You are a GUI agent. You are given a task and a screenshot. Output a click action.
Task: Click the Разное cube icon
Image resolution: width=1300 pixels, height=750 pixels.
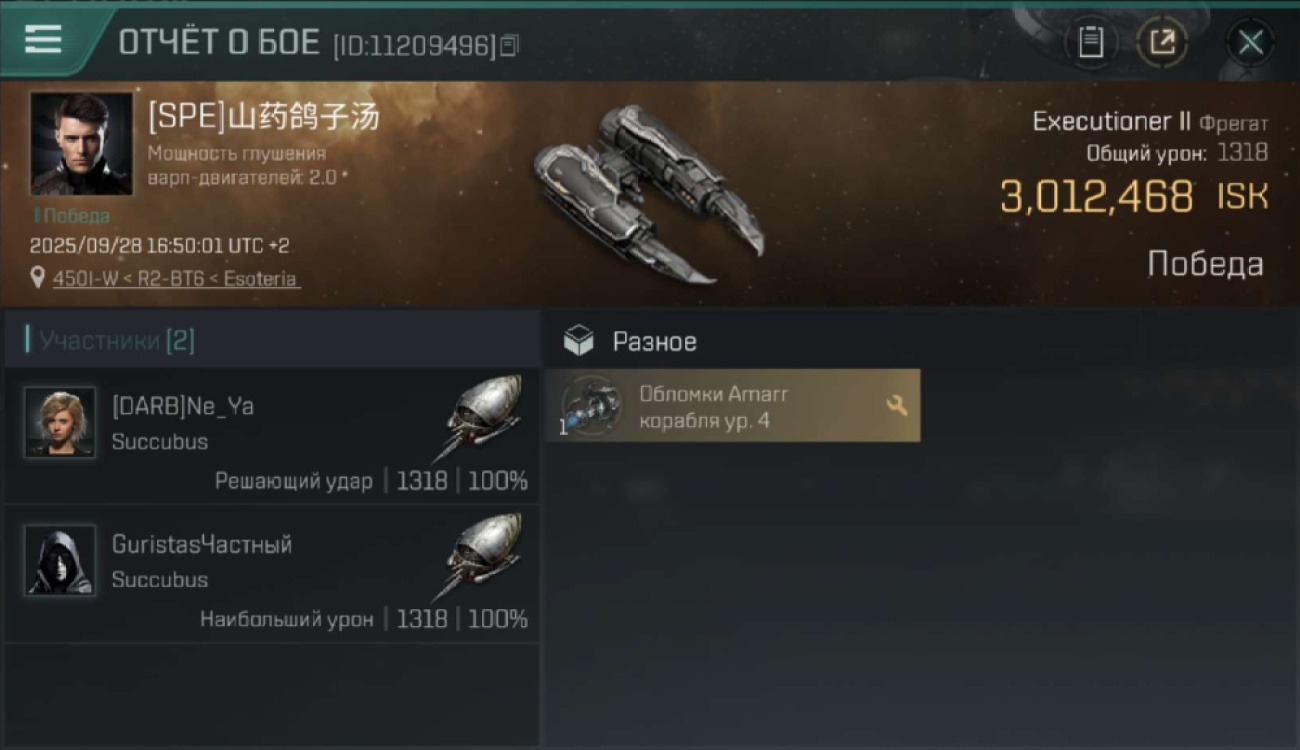click(578, 342)
